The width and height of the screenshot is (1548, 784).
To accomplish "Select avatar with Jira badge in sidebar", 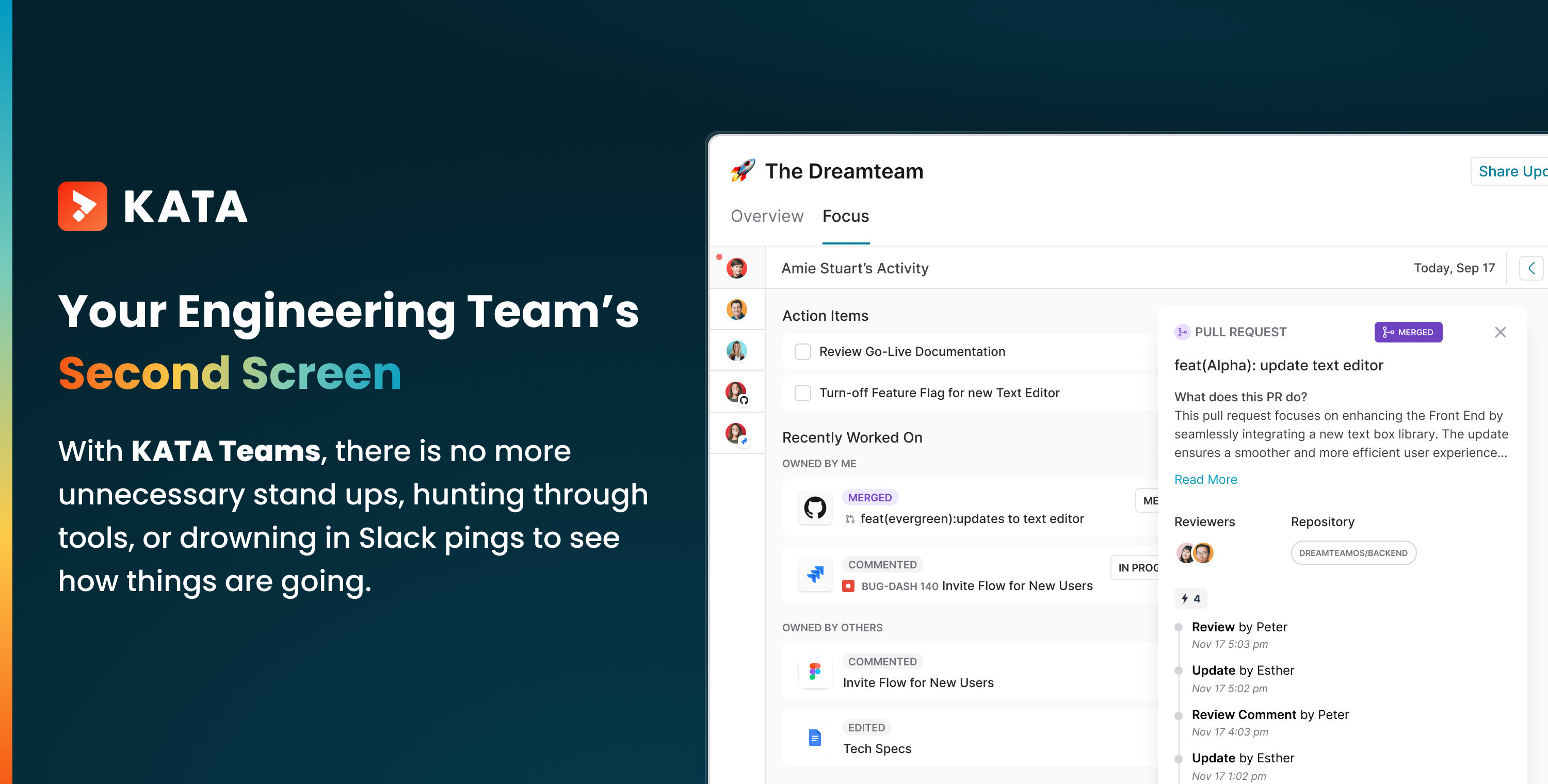I will [737, 433].
